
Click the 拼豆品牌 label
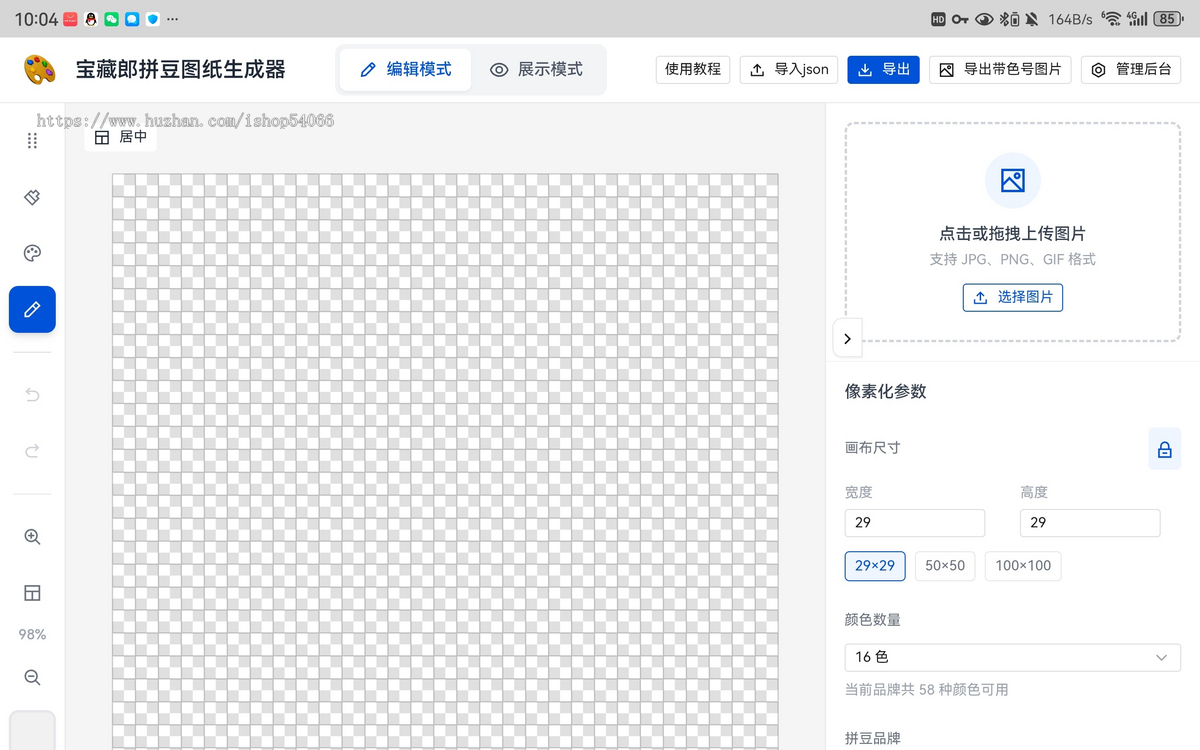[873, 738]
